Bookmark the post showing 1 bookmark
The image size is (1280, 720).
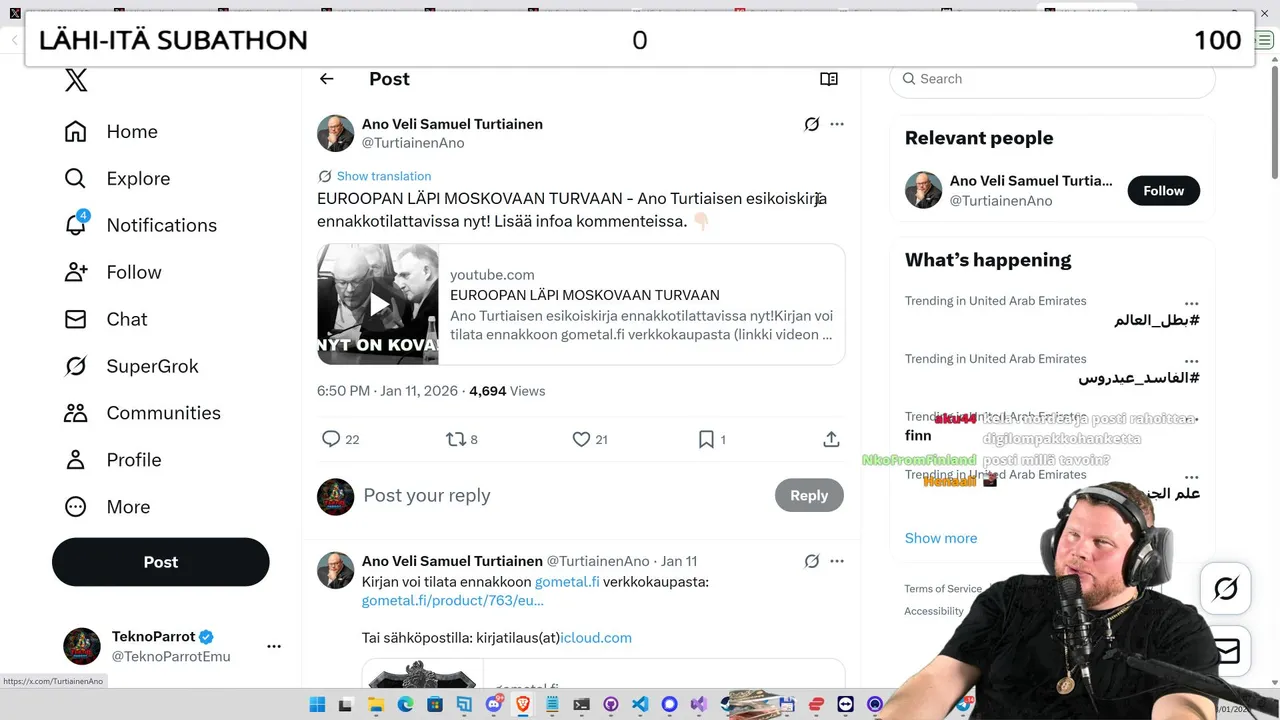click(x=706, y=439)
